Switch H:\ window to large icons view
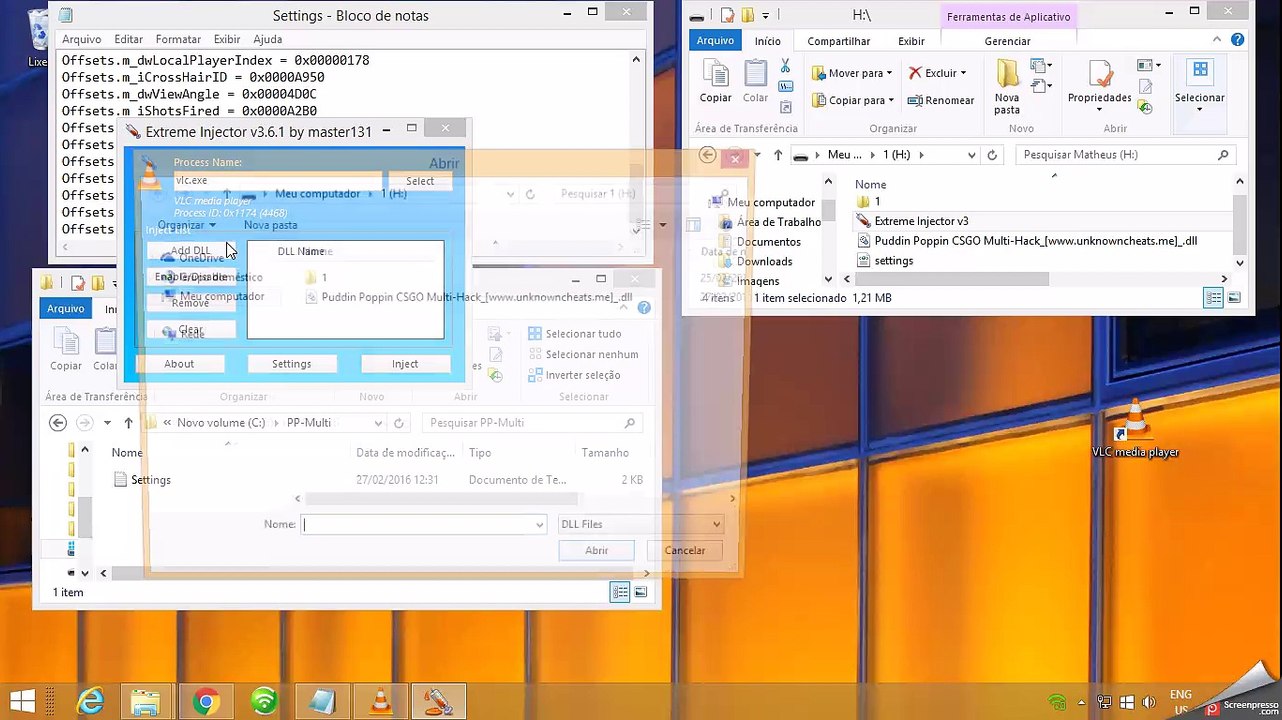 coord(1234,298)
